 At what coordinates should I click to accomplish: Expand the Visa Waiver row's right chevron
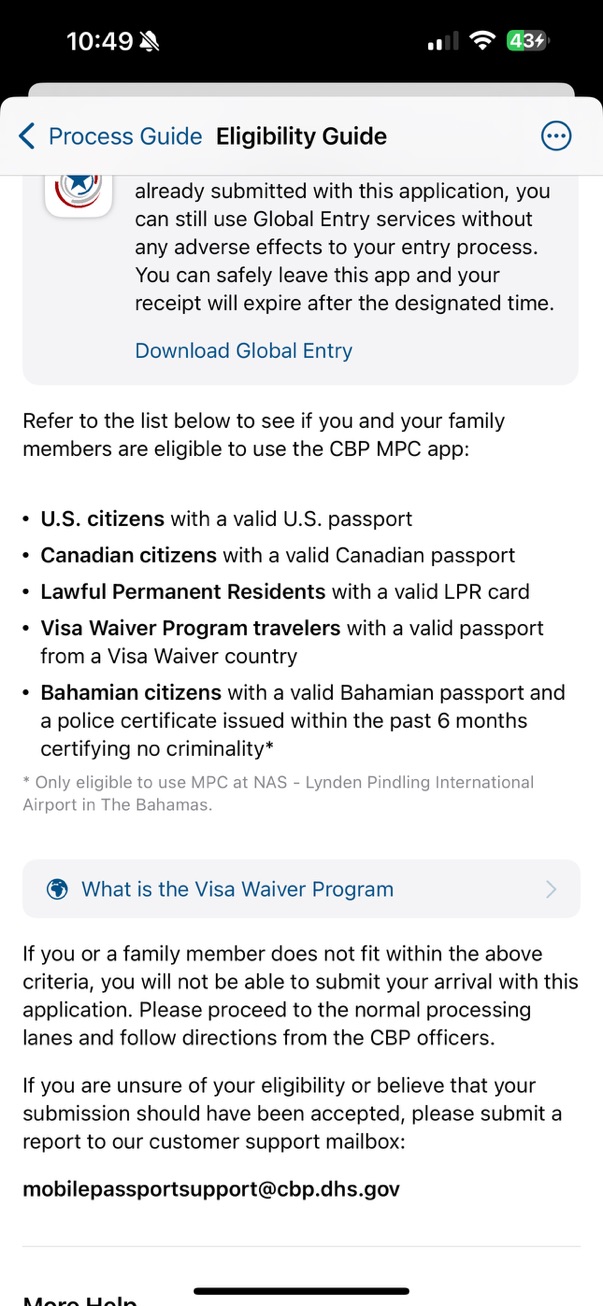coord(551,889)
